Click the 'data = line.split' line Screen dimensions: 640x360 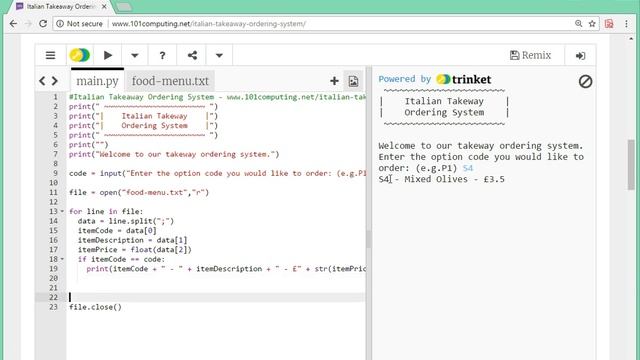[x=126, y=221]
